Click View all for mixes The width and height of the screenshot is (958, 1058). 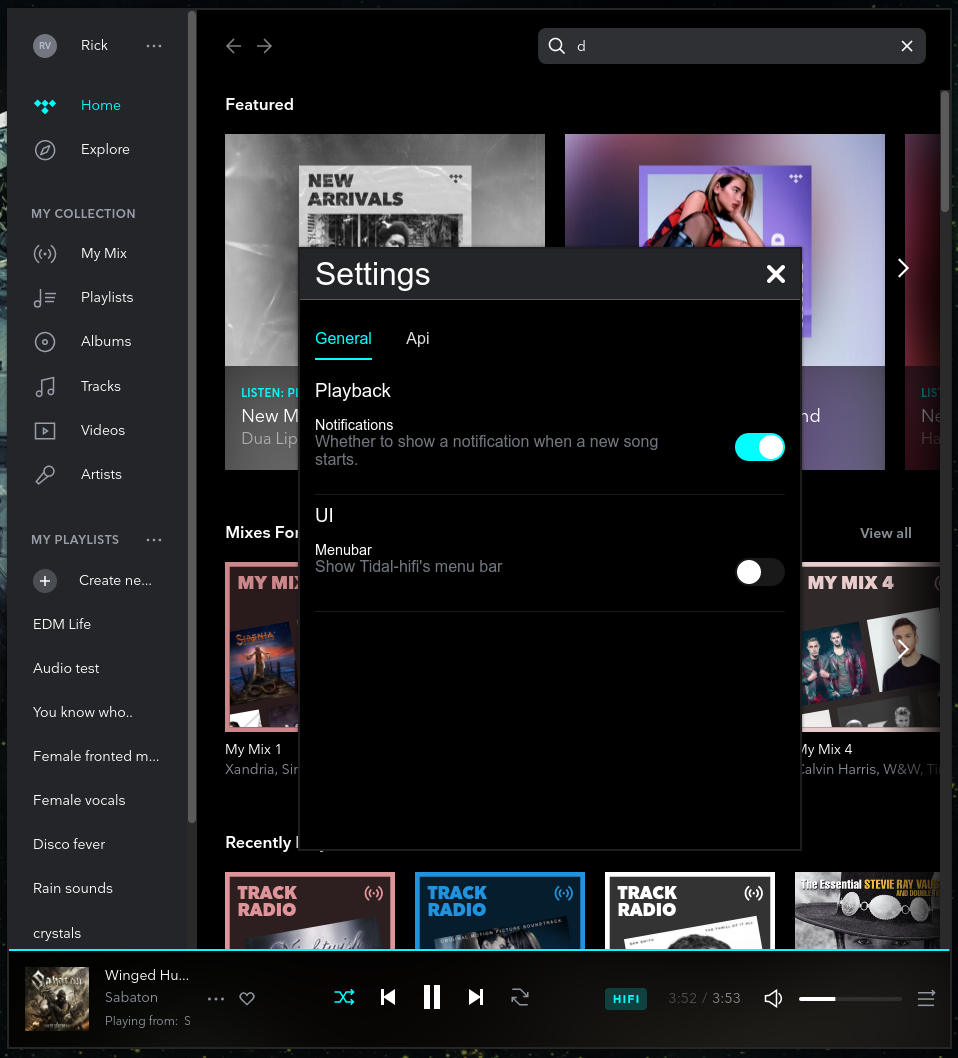(x=885, y=533)
